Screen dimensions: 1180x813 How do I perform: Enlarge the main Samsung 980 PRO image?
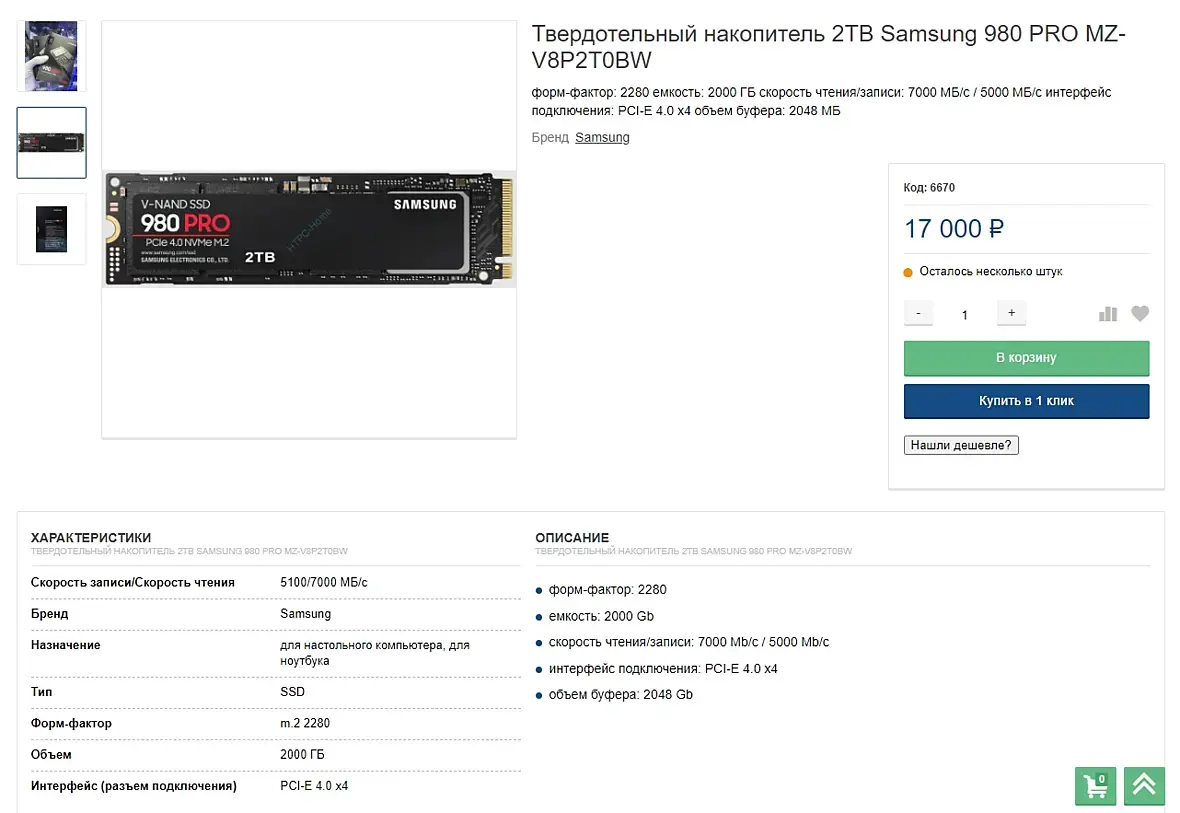(x=309, y=229)
